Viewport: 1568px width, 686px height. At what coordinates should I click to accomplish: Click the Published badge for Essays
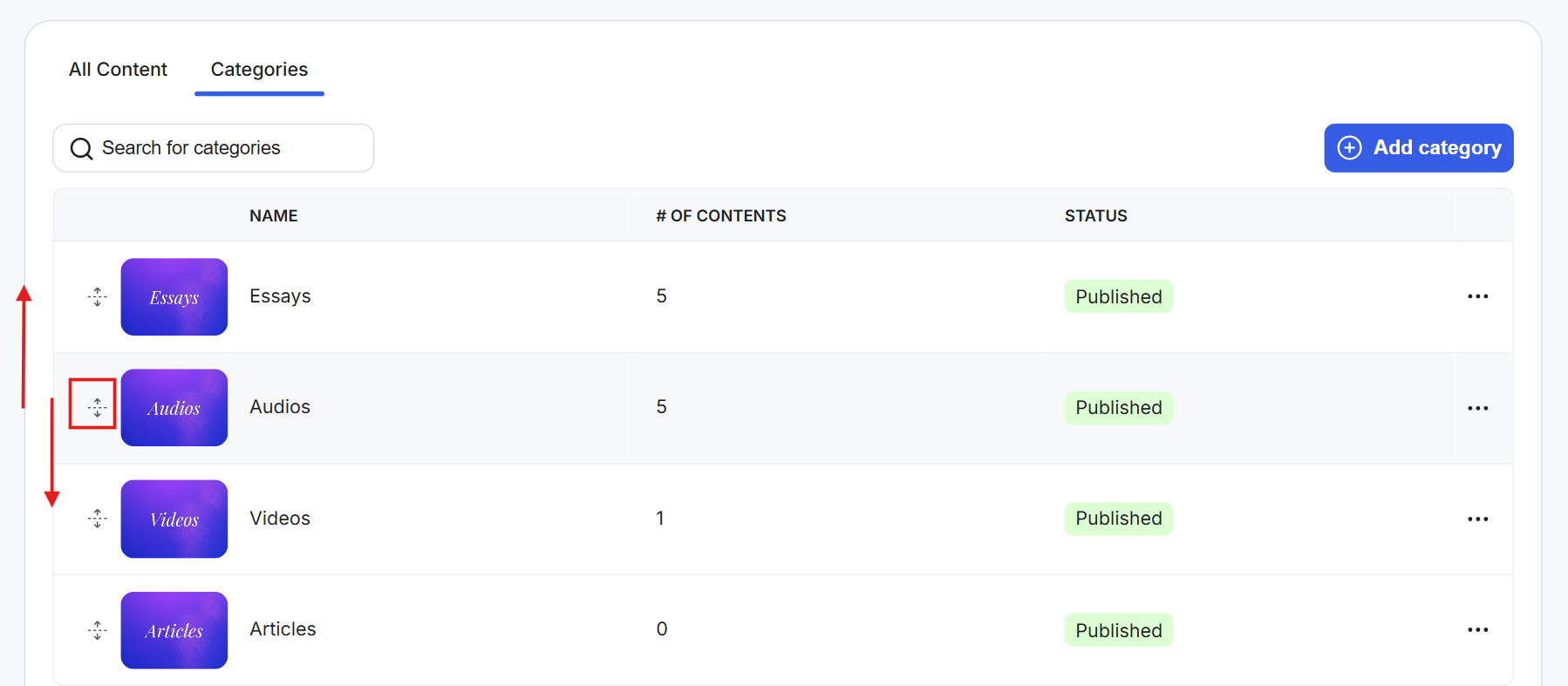point(1118,296)
